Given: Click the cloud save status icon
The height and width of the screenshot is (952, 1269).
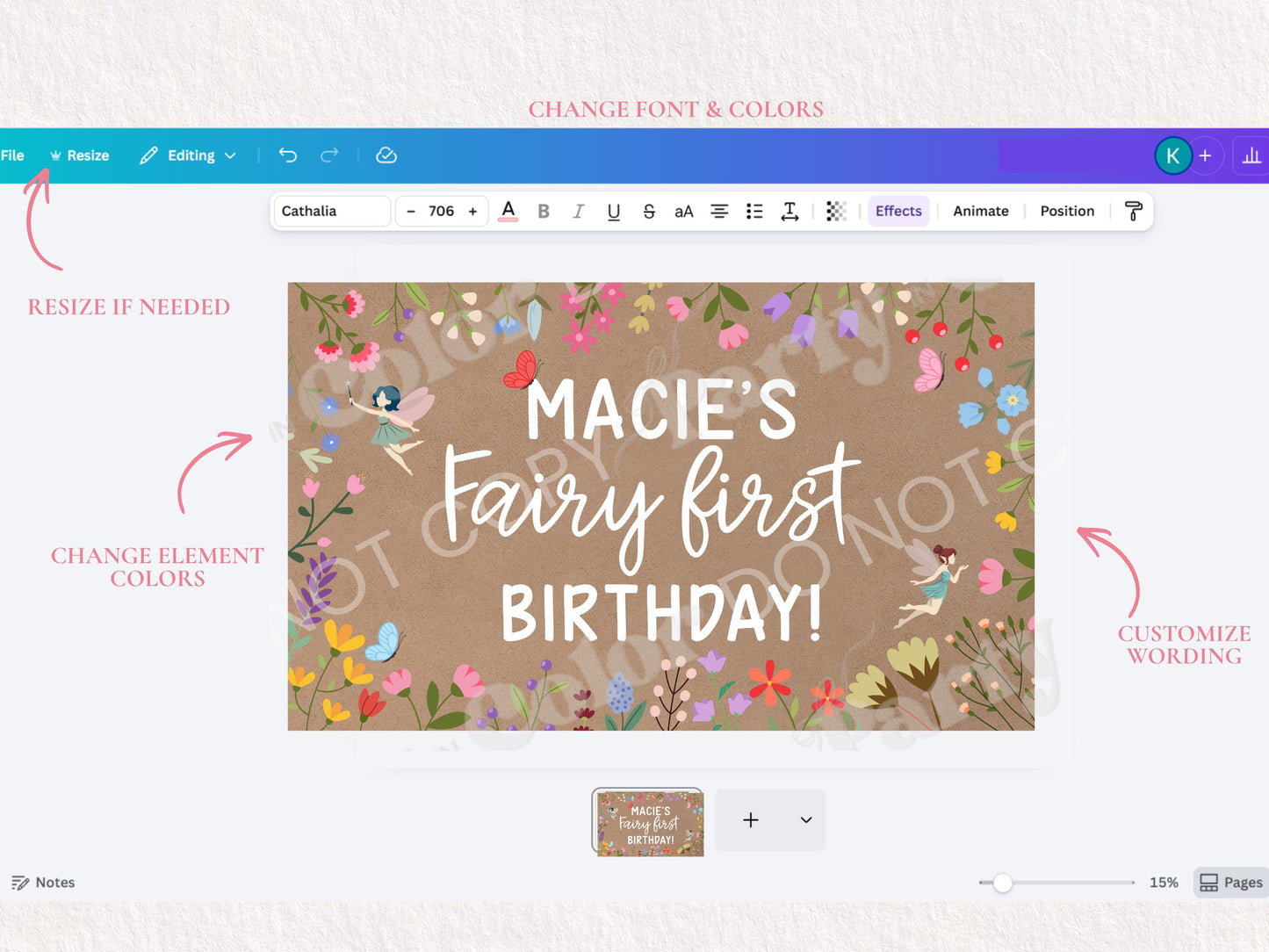Looking at the screenshot, I should (x=386, y=155).
